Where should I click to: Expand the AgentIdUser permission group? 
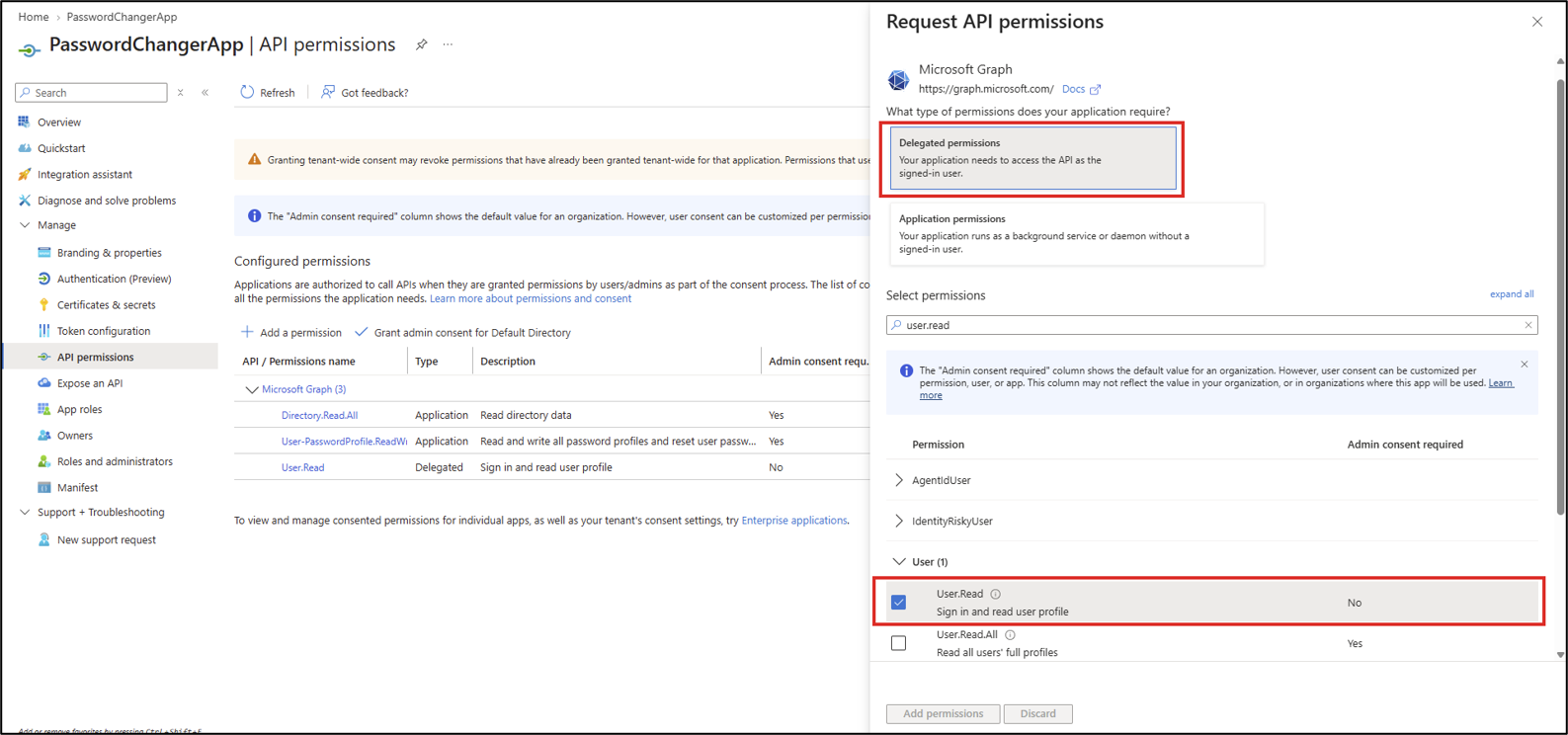899,480
